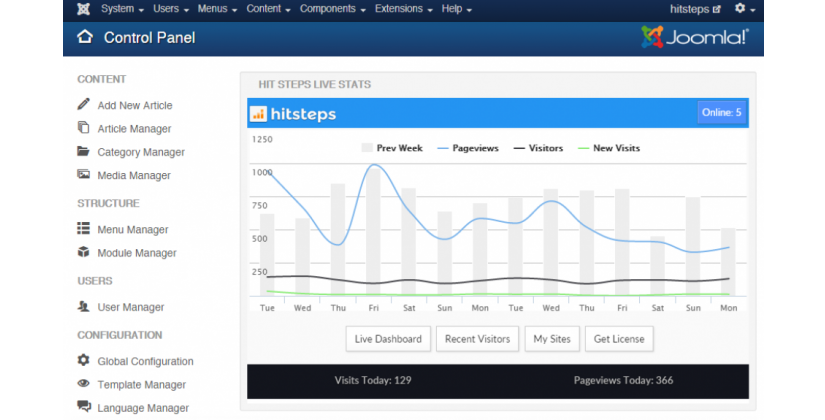Go to User Manager
This screenshot has width=825, height=420.
tap(130, 307)
